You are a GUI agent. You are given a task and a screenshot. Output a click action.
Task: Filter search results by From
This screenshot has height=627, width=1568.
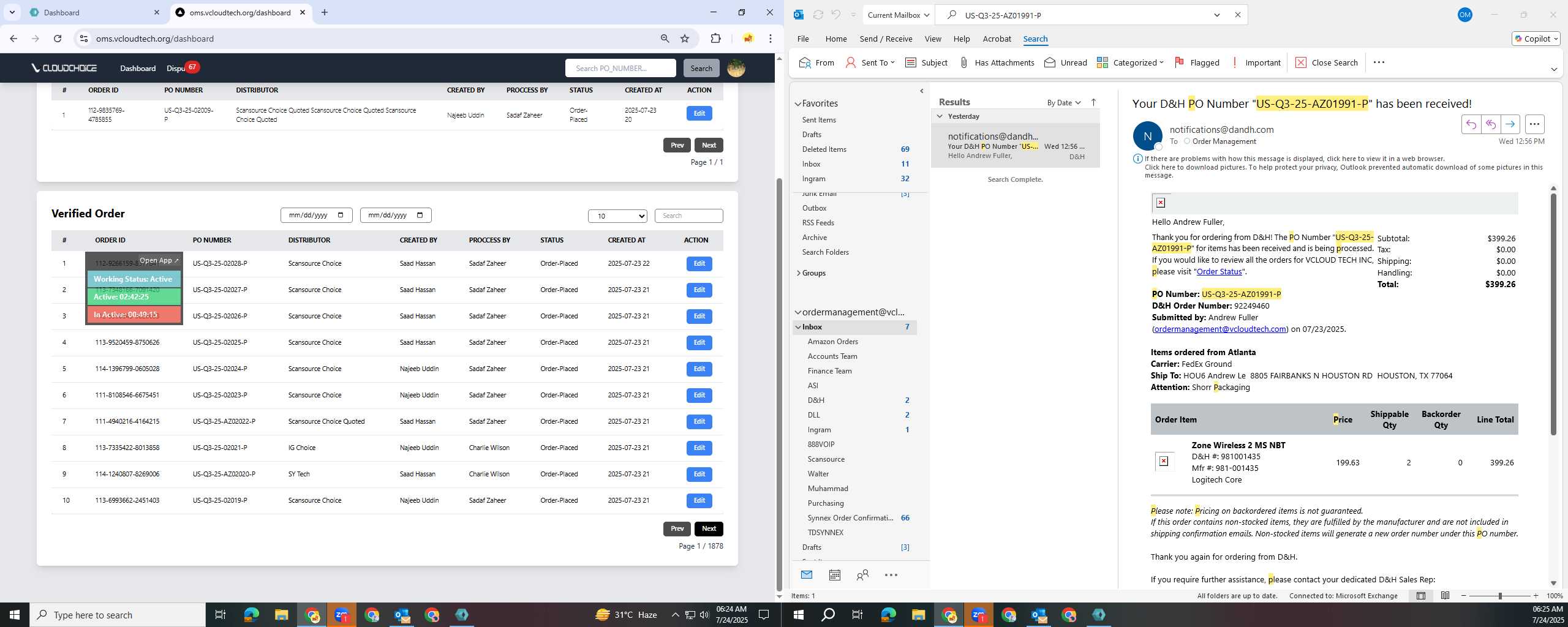(816, 62)
